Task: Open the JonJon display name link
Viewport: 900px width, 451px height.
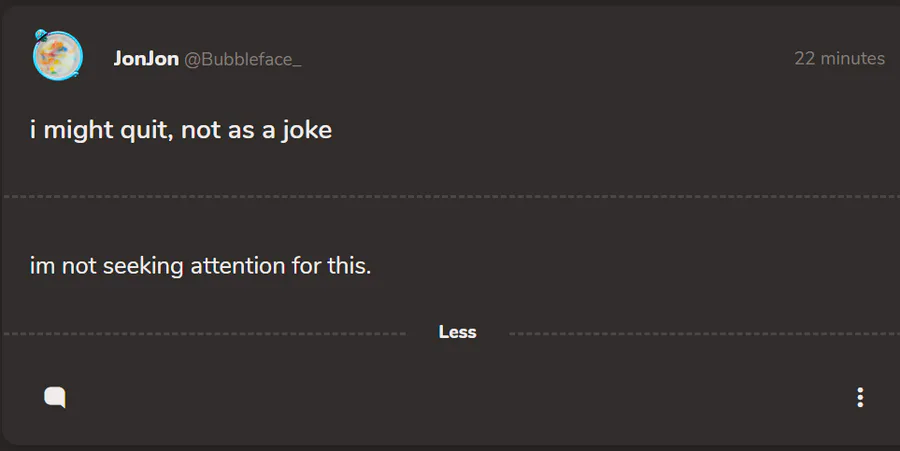Action: tap(146, 59)
